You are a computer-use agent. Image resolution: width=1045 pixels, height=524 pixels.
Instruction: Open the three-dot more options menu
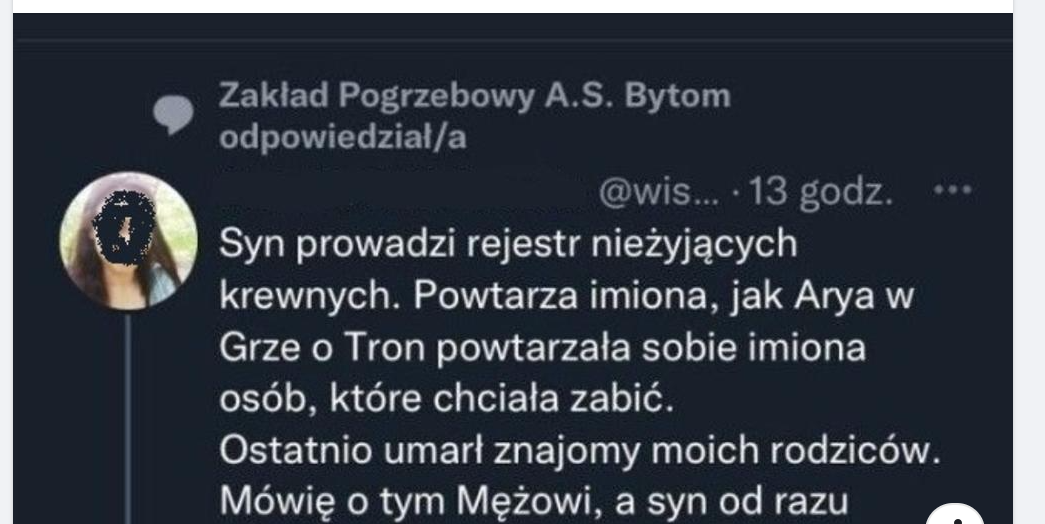point(951,190)
